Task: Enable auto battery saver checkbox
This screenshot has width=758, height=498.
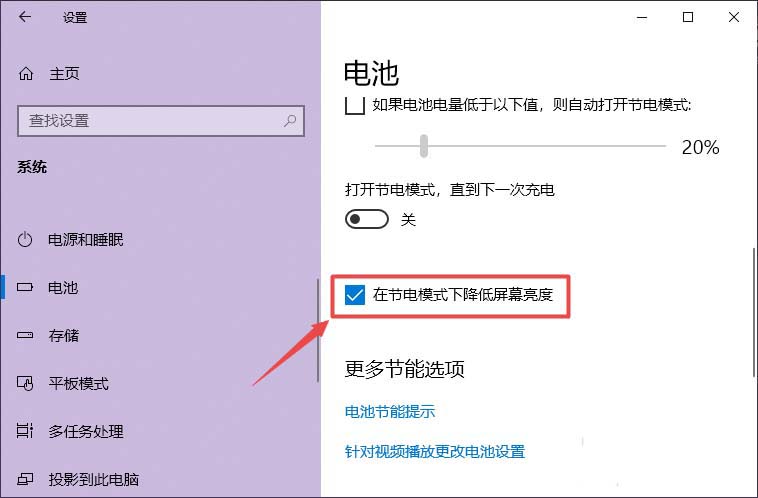Action: click(x=354, y=105)
